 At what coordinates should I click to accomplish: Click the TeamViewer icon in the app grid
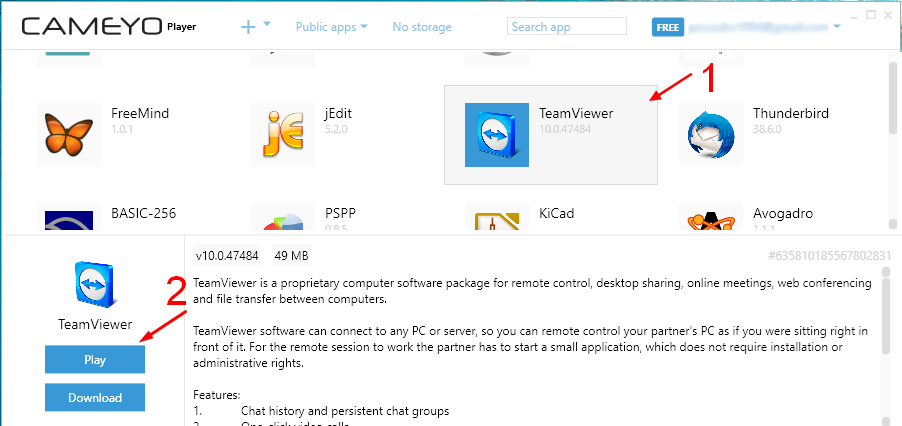click(496, 135)
